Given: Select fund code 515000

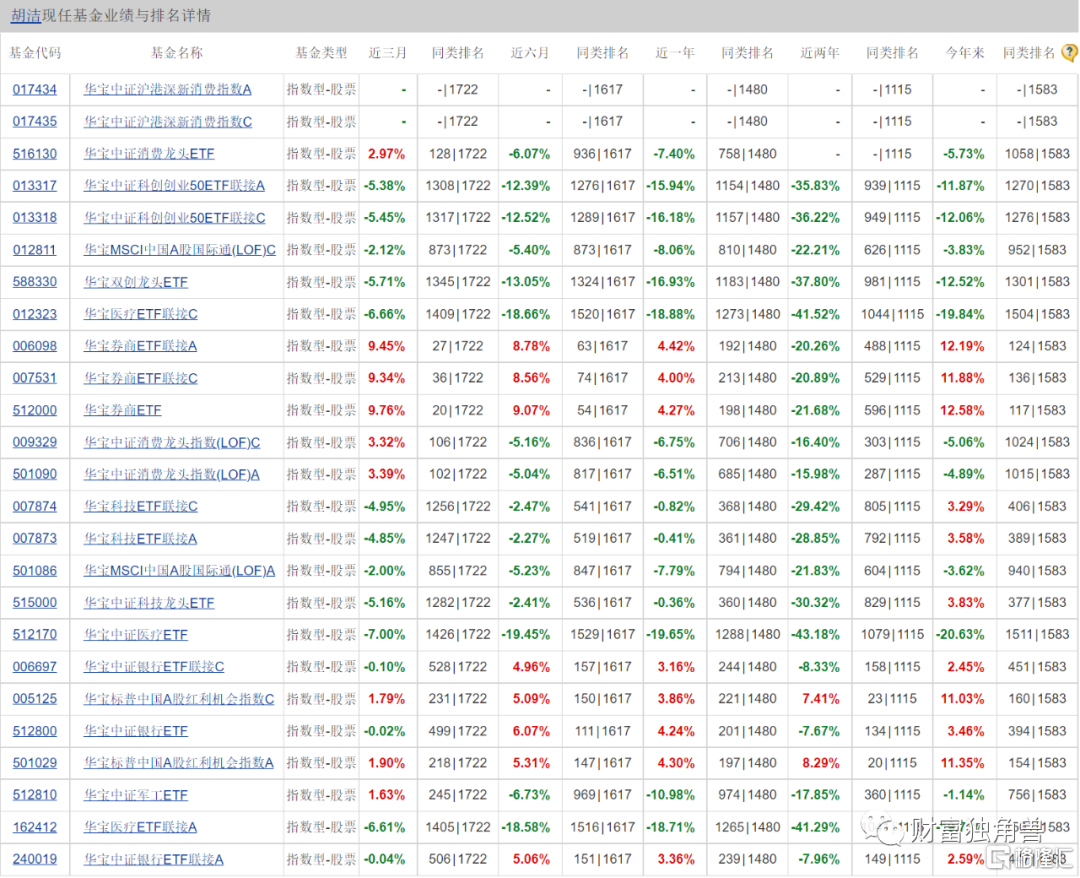Looking at the screenshot, I should [34, 603].
